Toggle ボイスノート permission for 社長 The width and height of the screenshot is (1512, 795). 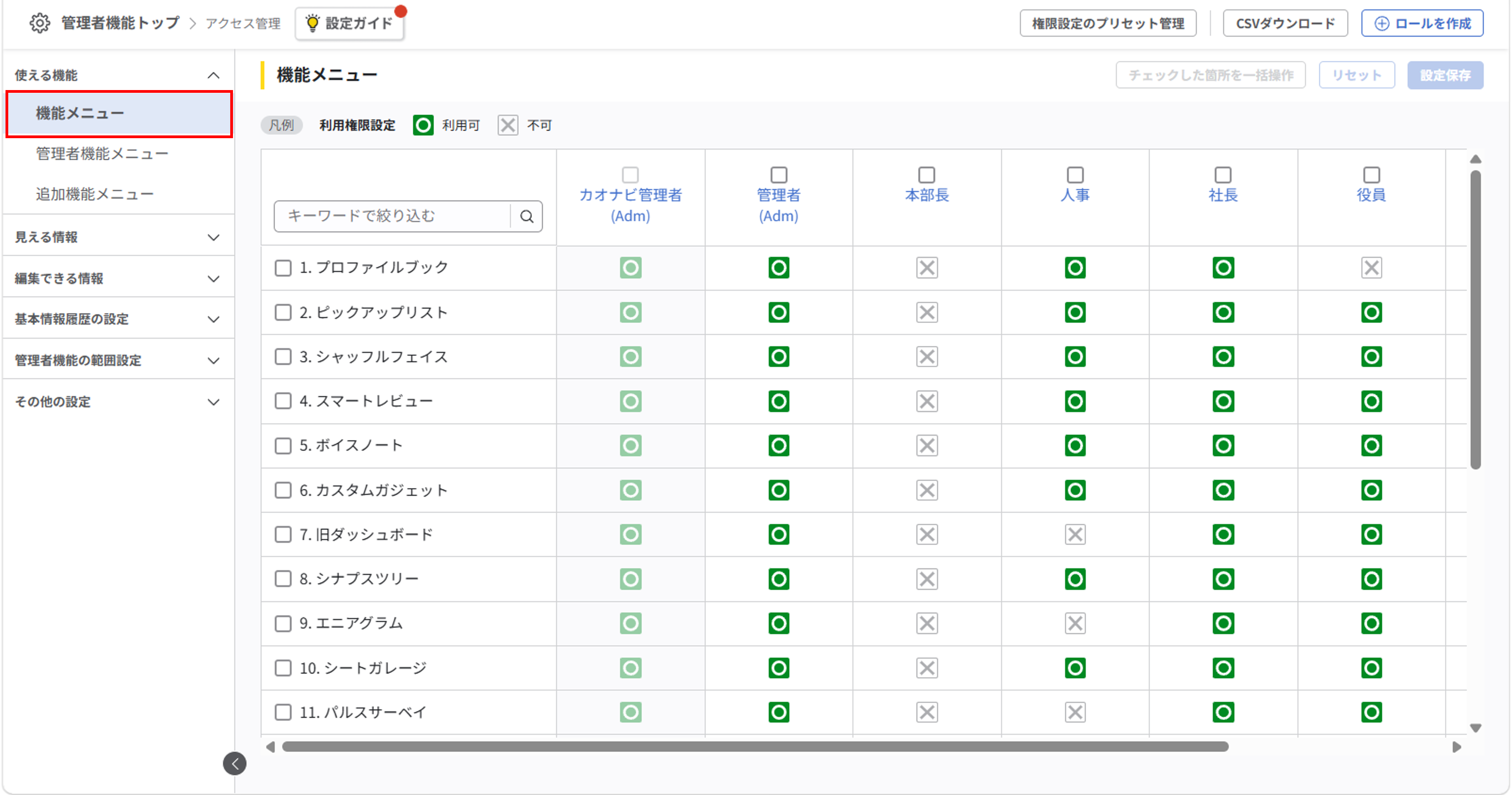click(x=1223, y=446)
